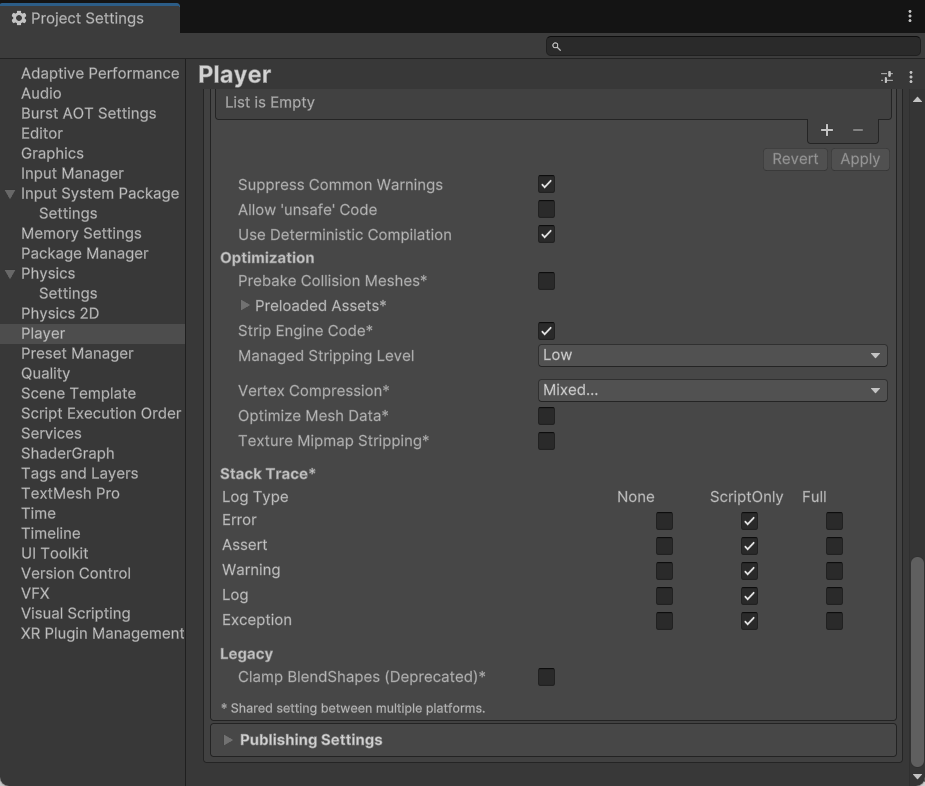Click the scrollbar down arrow
The height and width of the screenshot is (786, 925).
point(917,777)
